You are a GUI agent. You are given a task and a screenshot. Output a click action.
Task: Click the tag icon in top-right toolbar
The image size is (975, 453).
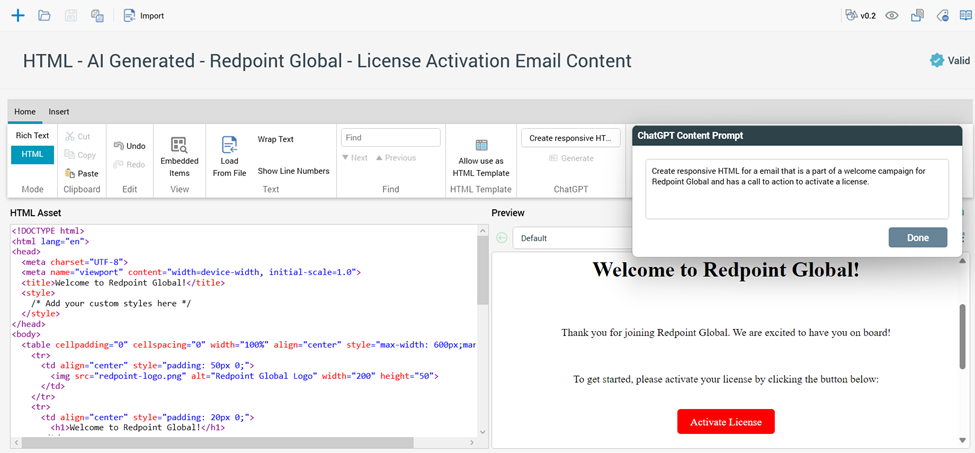tap(941, 16)
